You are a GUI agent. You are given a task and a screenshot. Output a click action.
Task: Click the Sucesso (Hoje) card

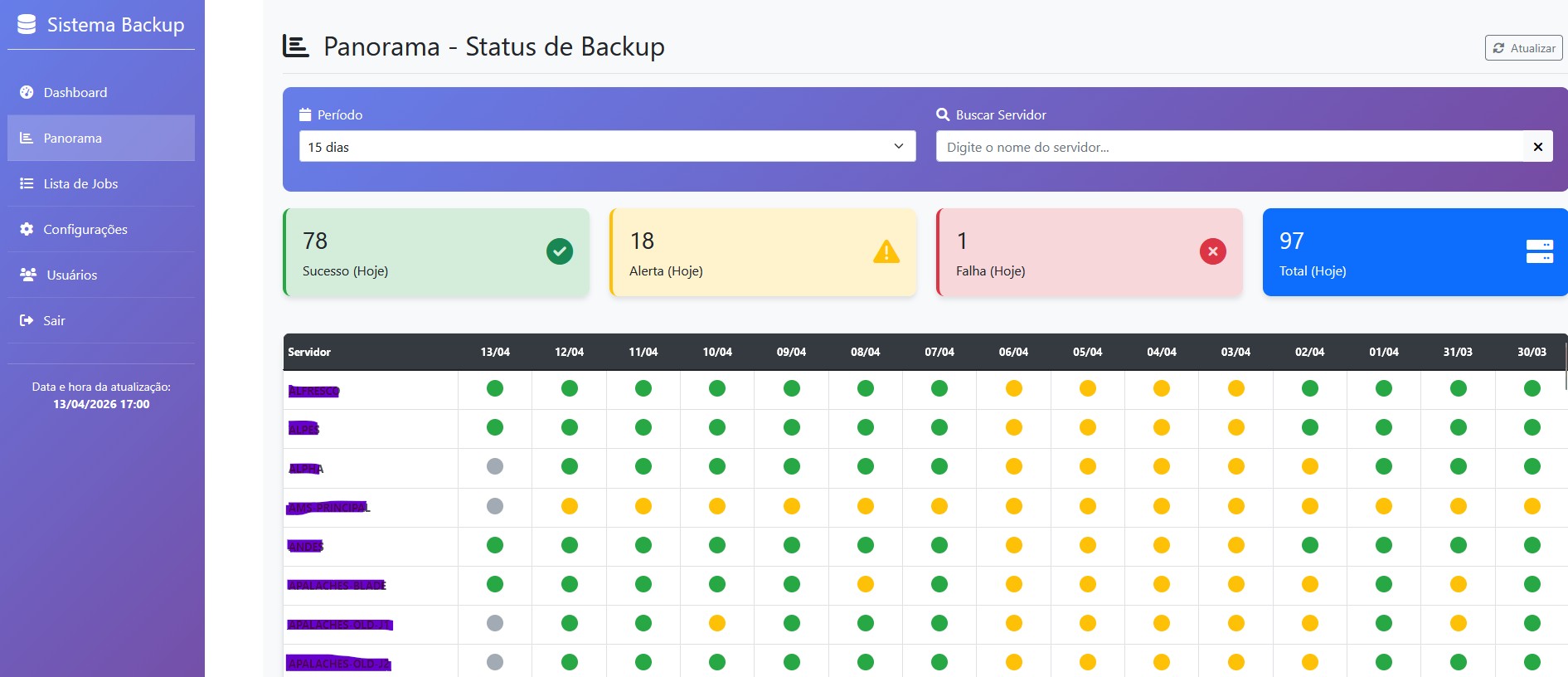click(436, 252)
